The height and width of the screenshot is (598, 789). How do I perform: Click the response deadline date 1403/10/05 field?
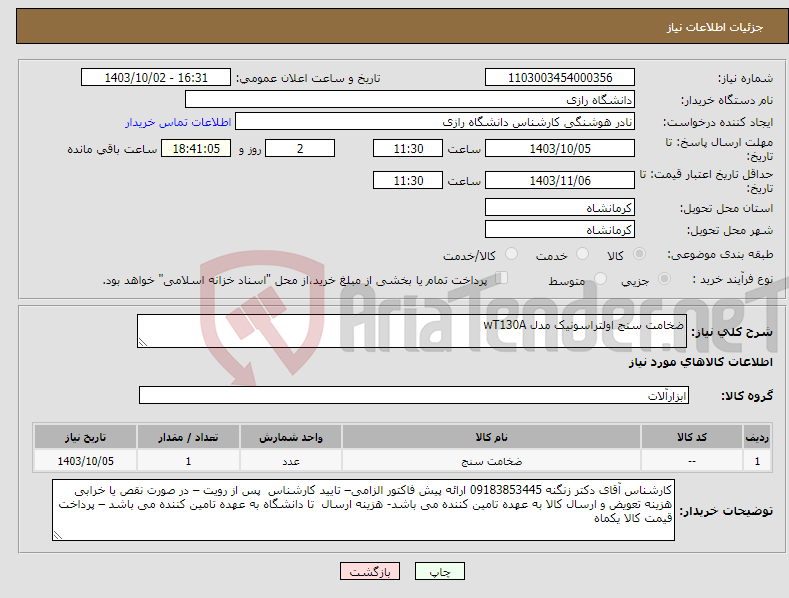click(560, 148)
